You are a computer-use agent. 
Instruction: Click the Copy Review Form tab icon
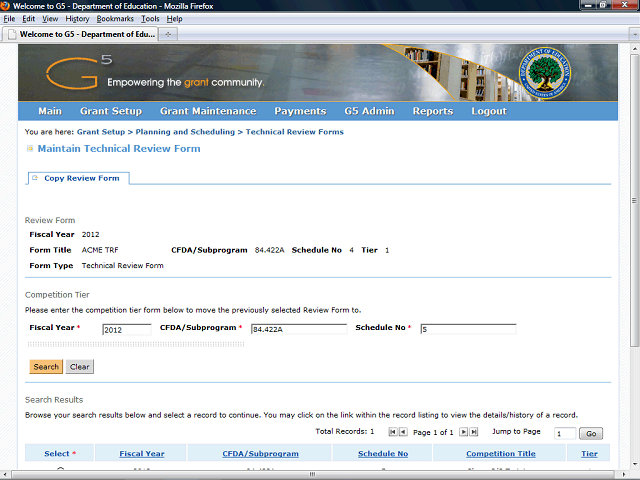coord(35,178)
